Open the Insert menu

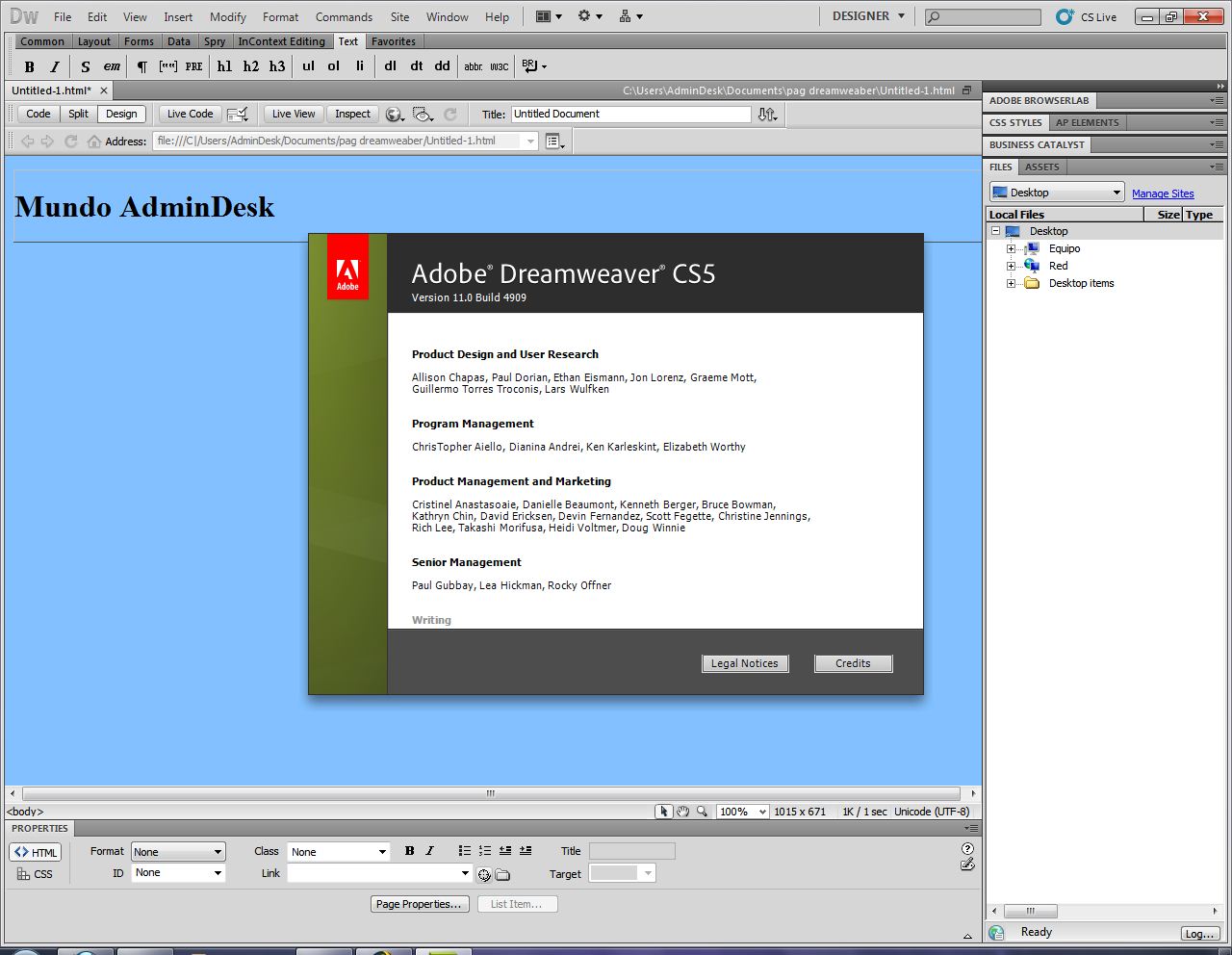pos(178,17)
